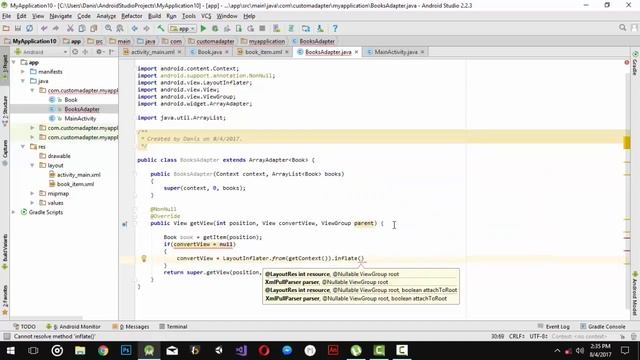Open Chrome from the taskbar
The image size is (640, 360).
[x=103, y=351]
